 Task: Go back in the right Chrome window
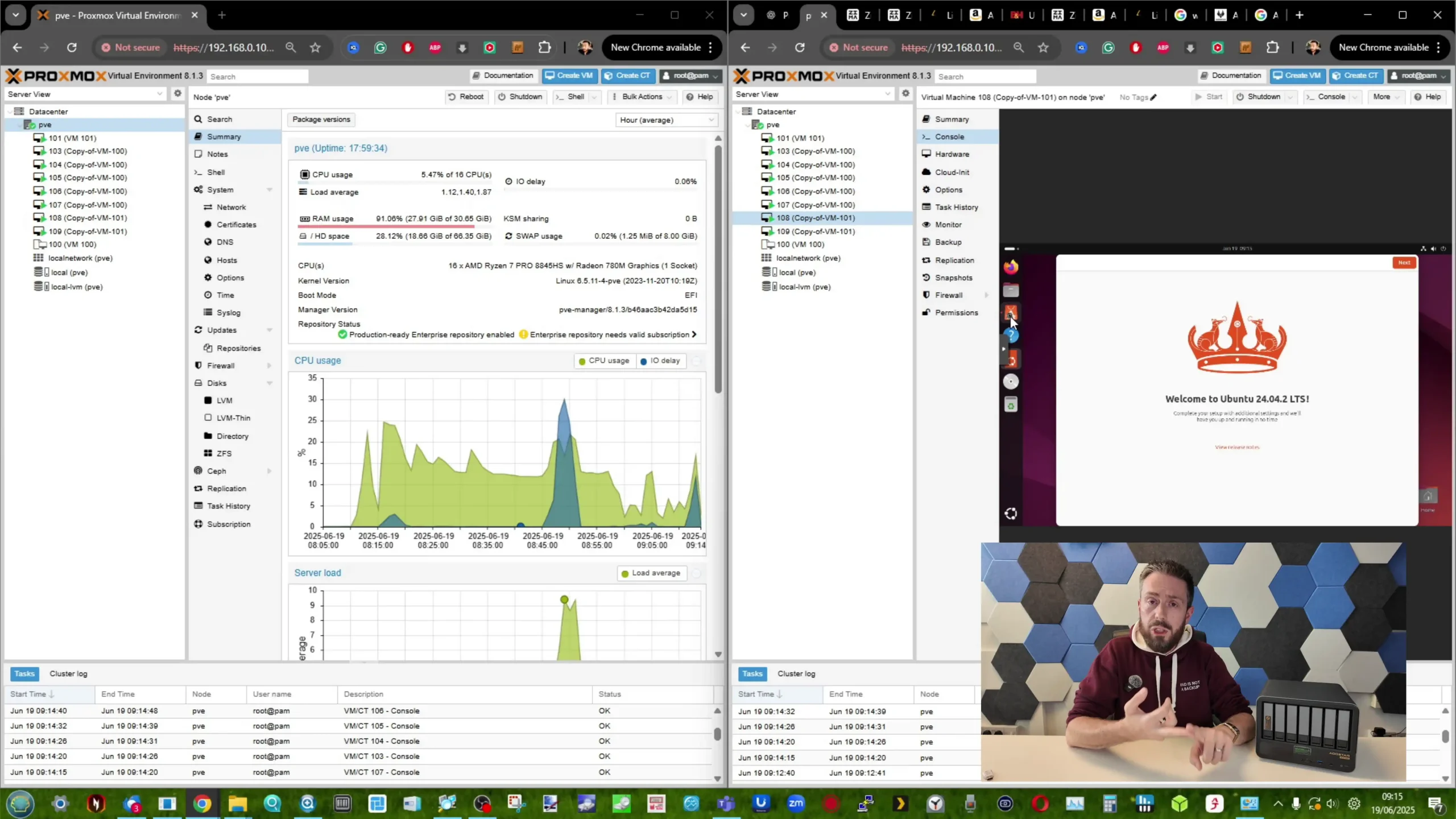(745, 48)
